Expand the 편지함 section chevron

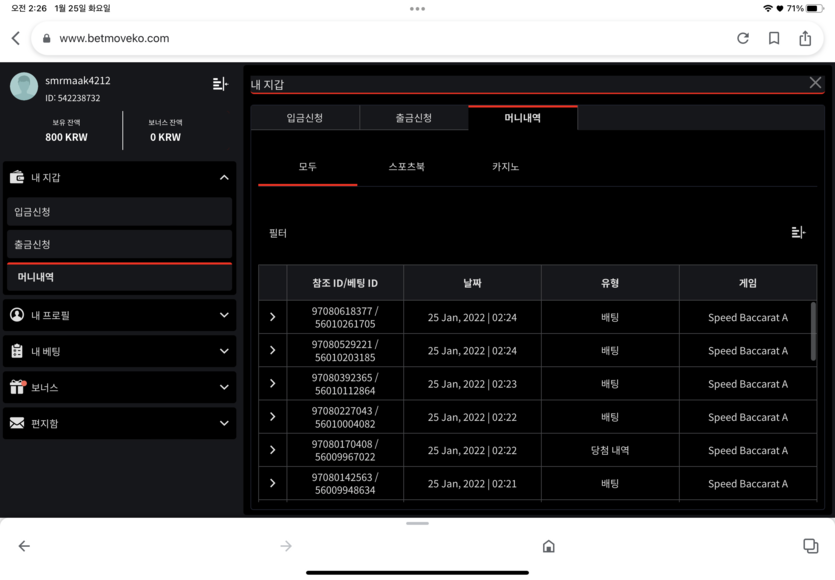[224, 423]
